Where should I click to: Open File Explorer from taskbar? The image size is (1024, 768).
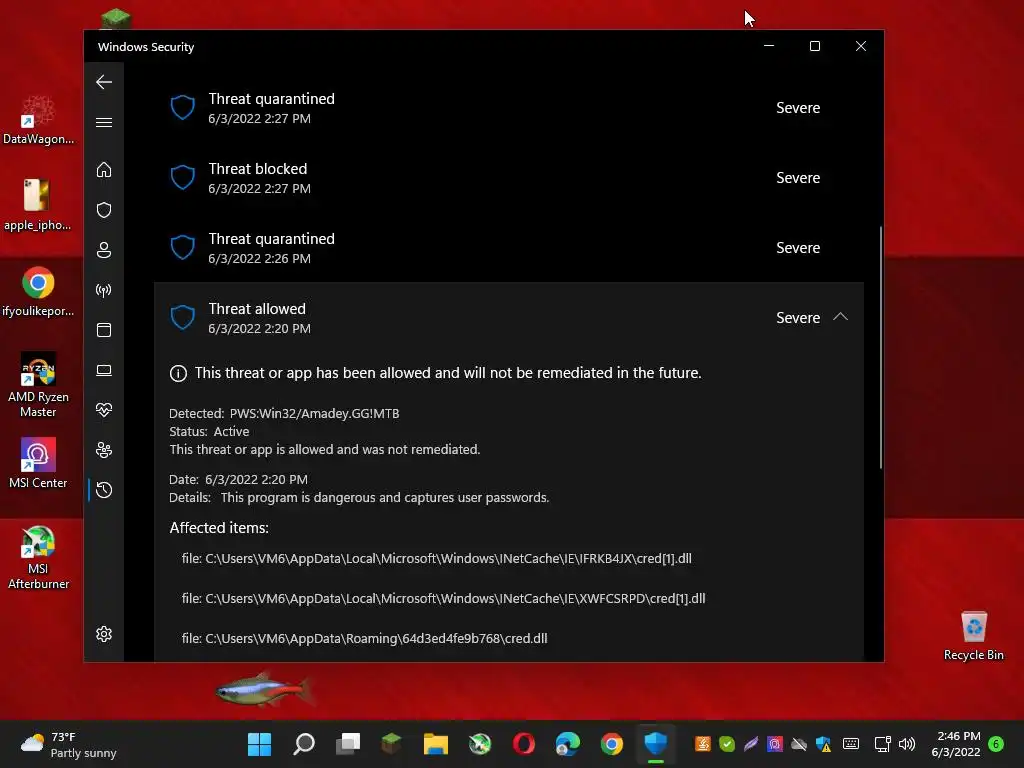pos(436,744)
